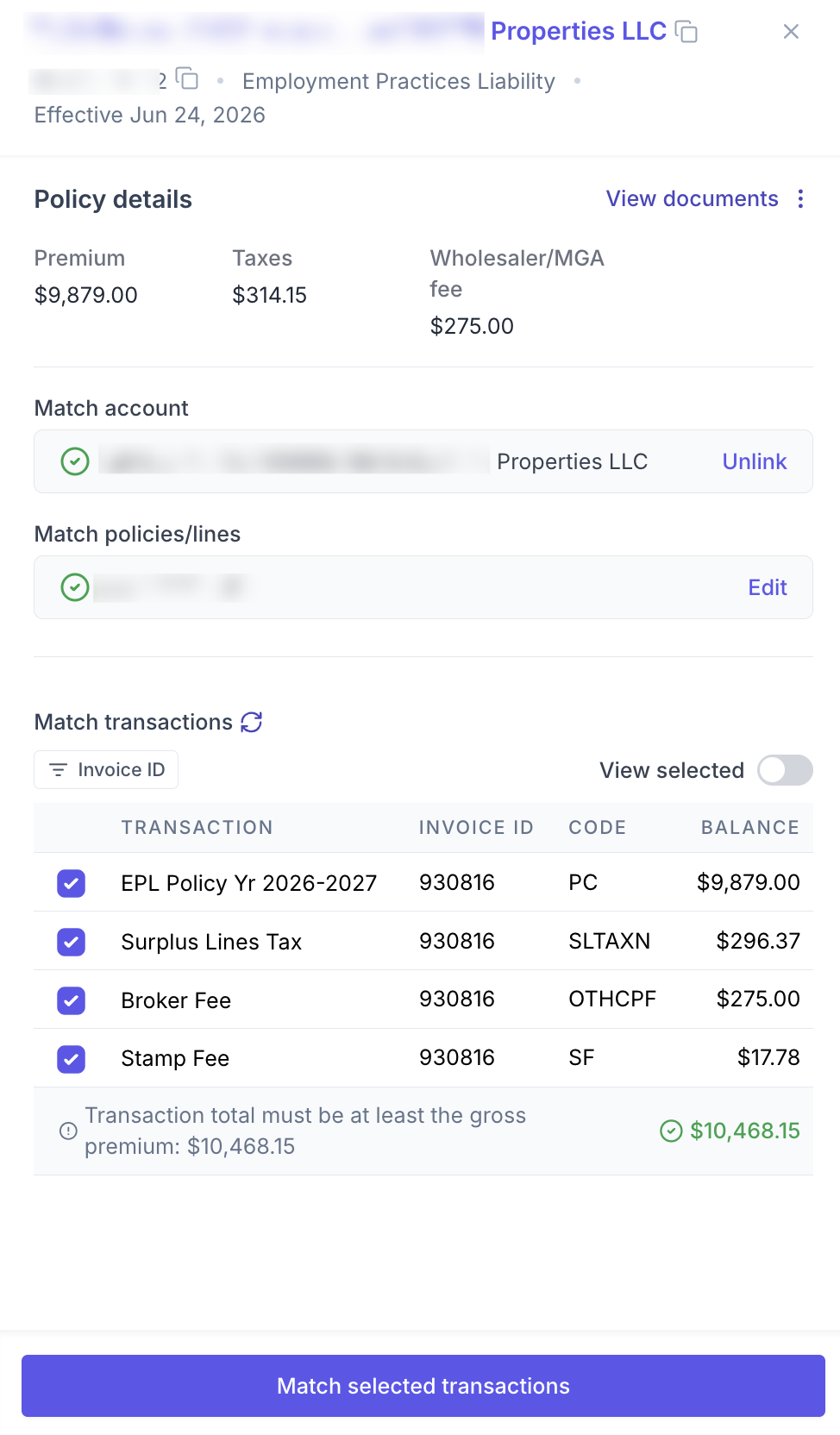Refresh the Match transactions list
The height and width of the screenshot is (1435, 840).
pos(252,722)
